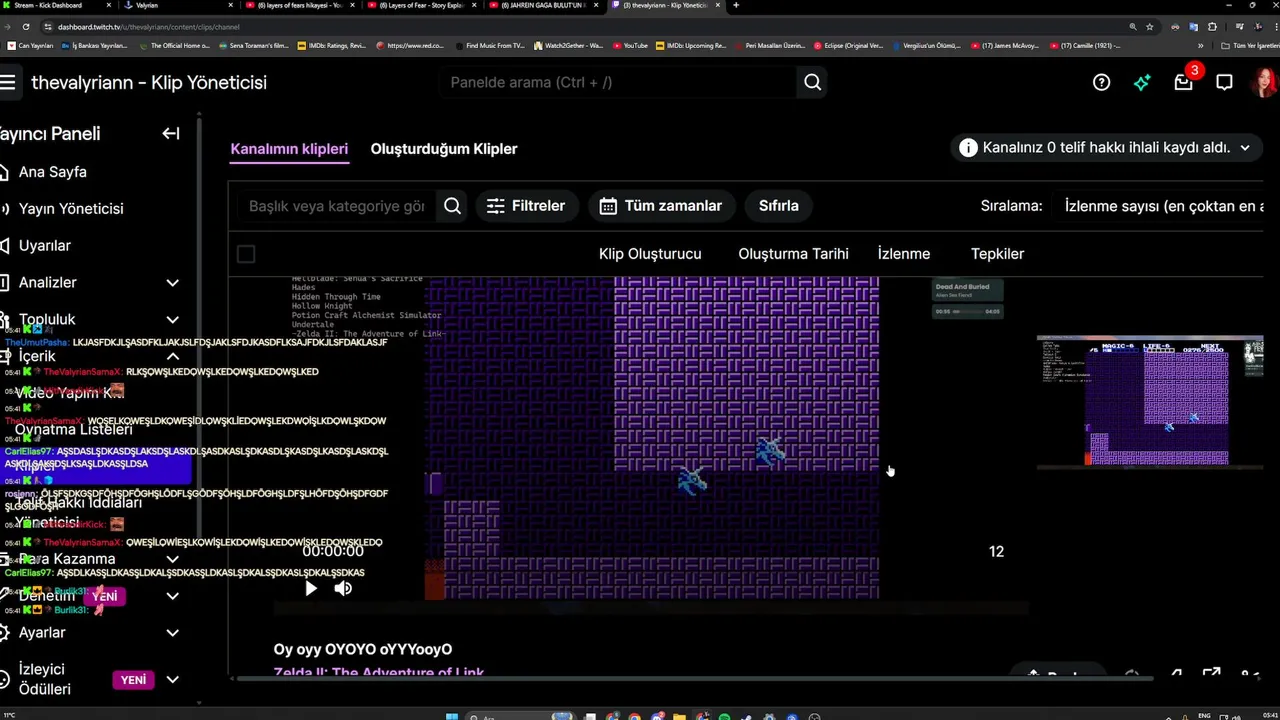This screenshot has width=1280, height=720.
Task: Switch to Oluşturduğum Klipler tab
Action: [444, 149]
